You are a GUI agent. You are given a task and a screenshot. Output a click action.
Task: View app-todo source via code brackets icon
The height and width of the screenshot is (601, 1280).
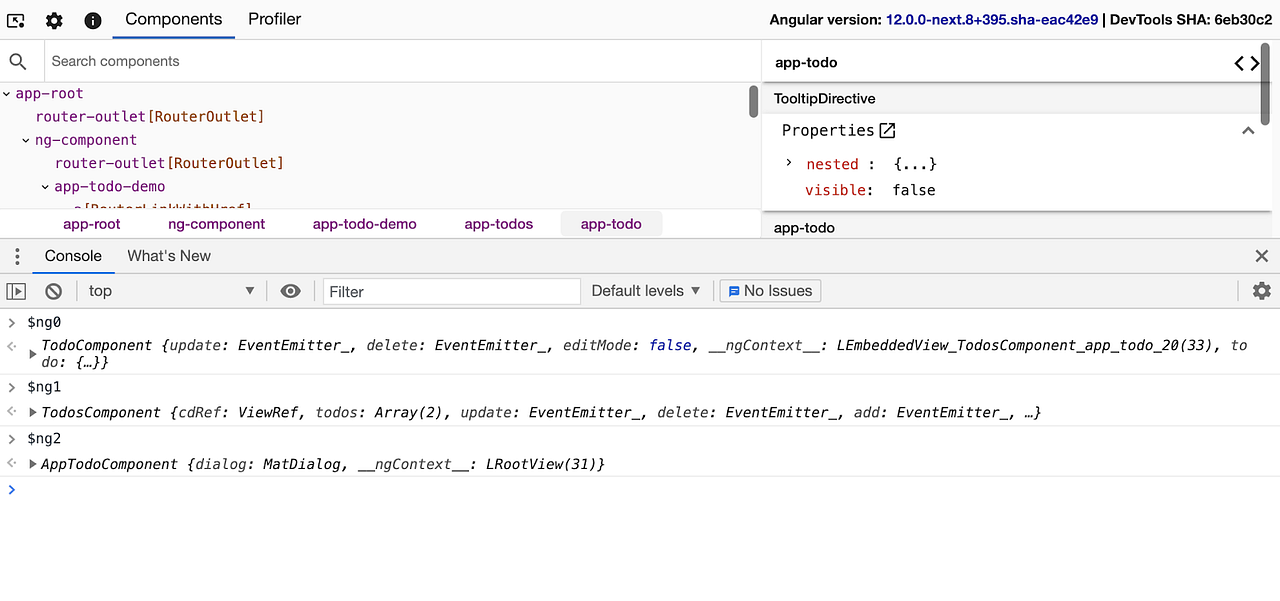pyautogui.click(x=1246, y=62)
